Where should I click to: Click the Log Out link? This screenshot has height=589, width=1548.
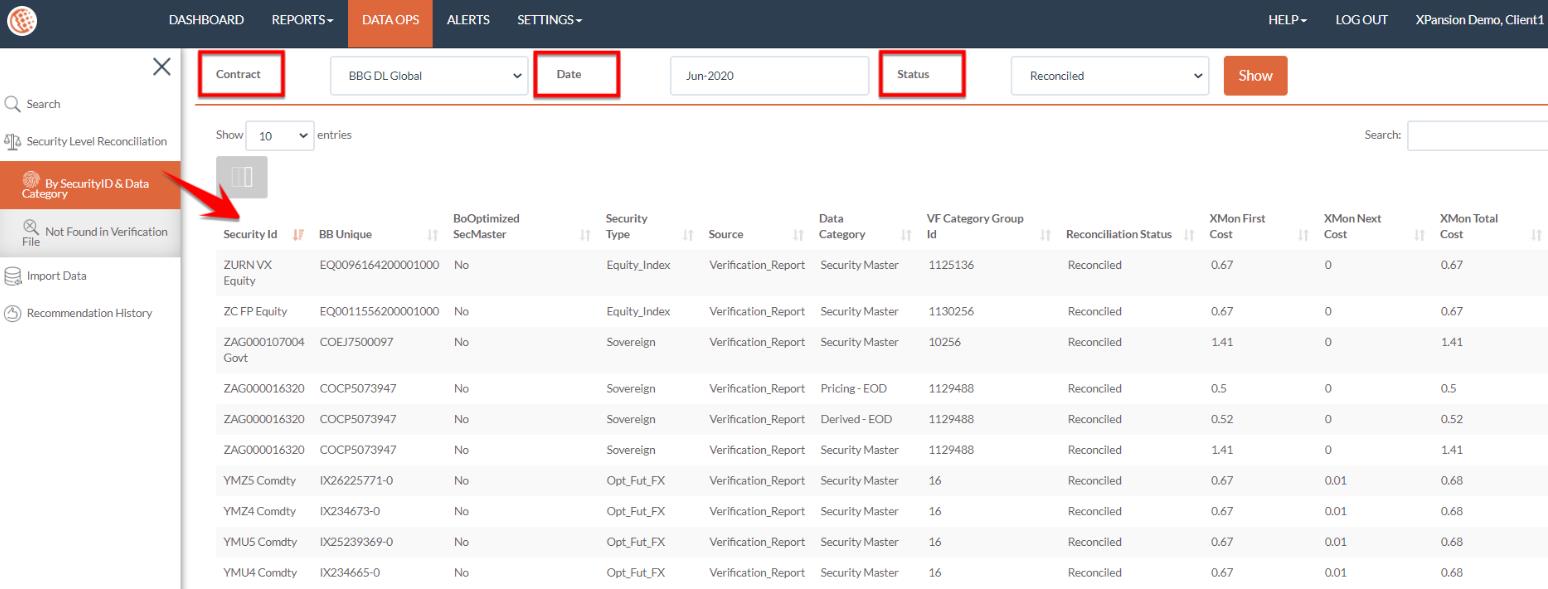coord(1361,20)
